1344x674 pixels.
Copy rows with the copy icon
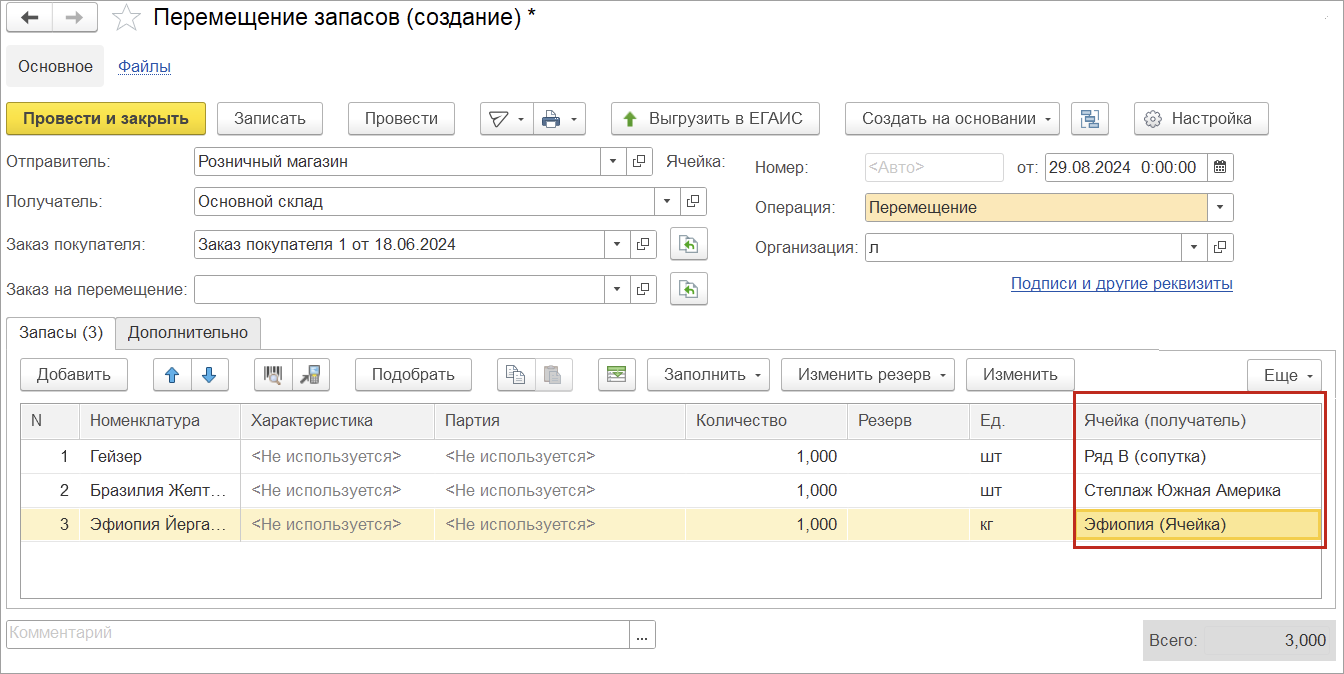[x=516, y=375]
